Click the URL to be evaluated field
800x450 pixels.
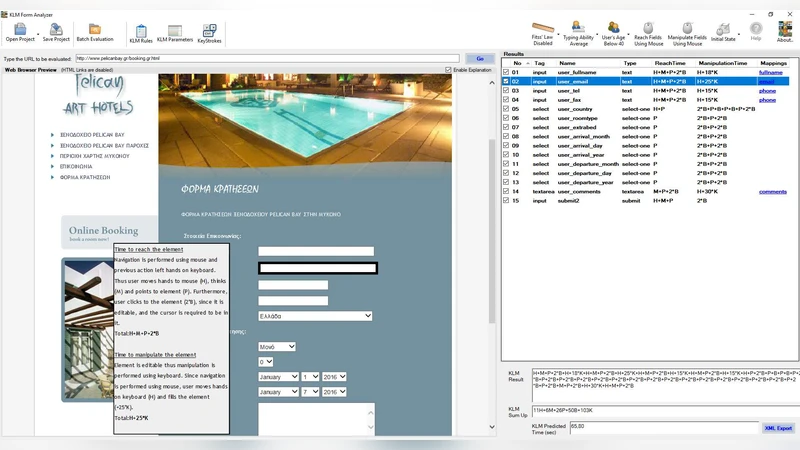[267, 58]
